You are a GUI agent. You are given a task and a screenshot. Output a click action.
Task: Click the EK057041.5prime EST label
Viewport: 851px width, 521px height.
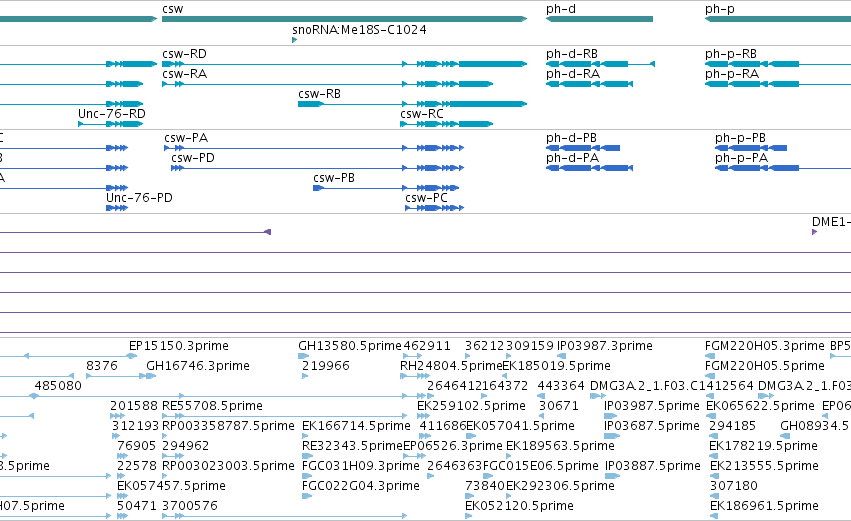point(520,426)
